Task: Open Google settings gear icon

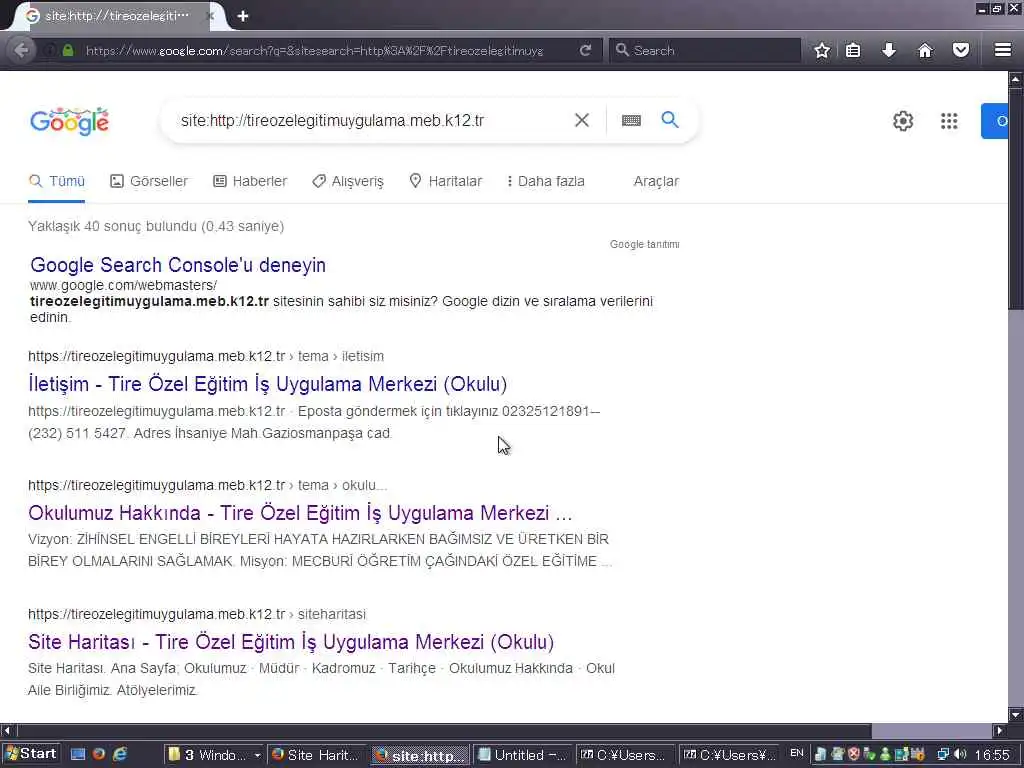Action: [903, 121]
